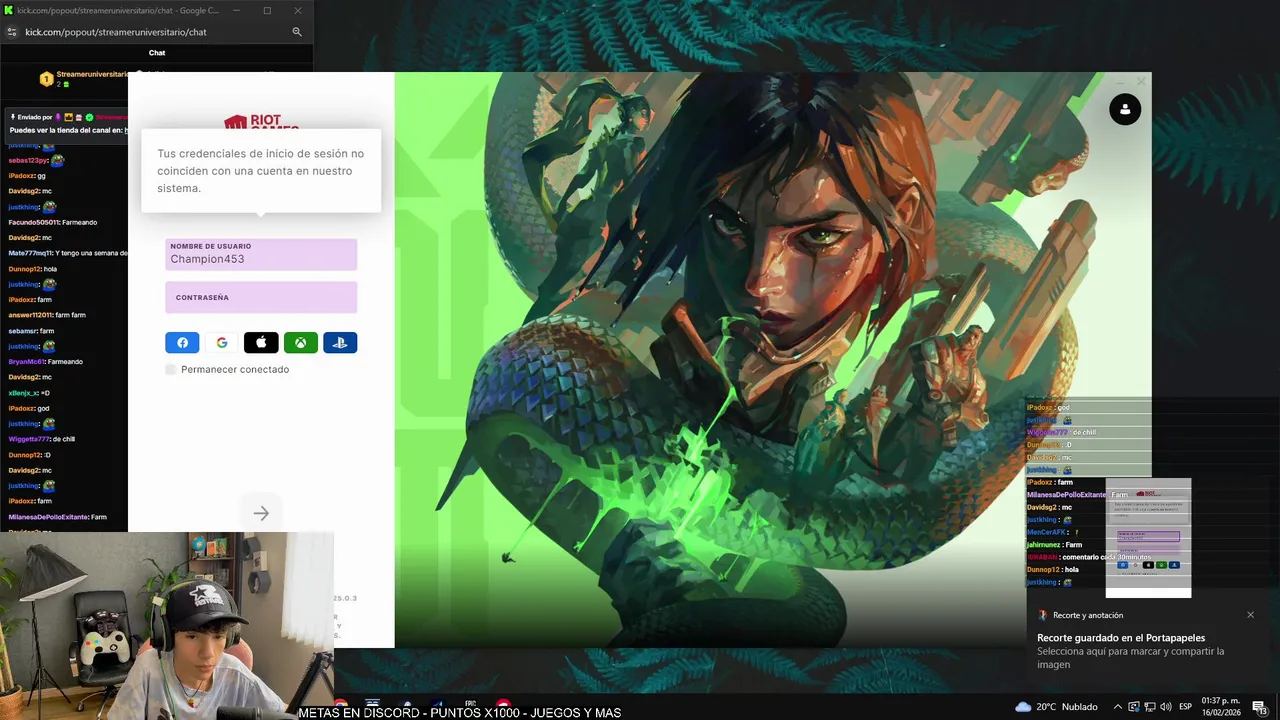Viewport: 1280px width, 720px height.
Task: Dismiss the Recorte y anotación notification
Action: point(1250,615)
